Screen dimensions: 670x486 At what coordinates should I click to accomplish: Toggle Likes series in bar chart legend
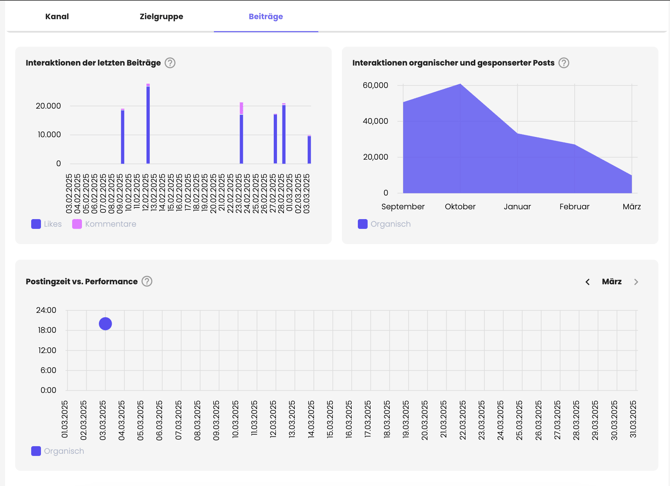[x=47, y=224]
